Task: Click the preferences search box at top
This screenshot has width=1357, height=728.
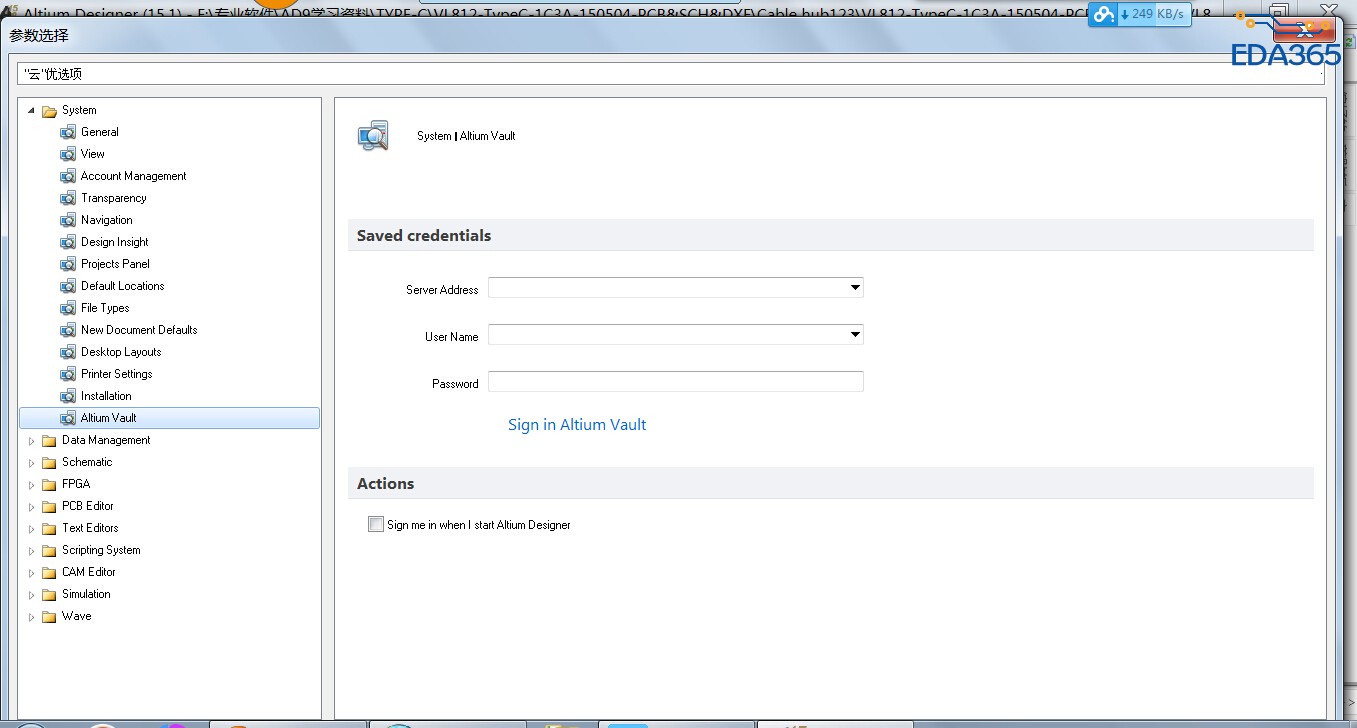Action: coord(671,74)
